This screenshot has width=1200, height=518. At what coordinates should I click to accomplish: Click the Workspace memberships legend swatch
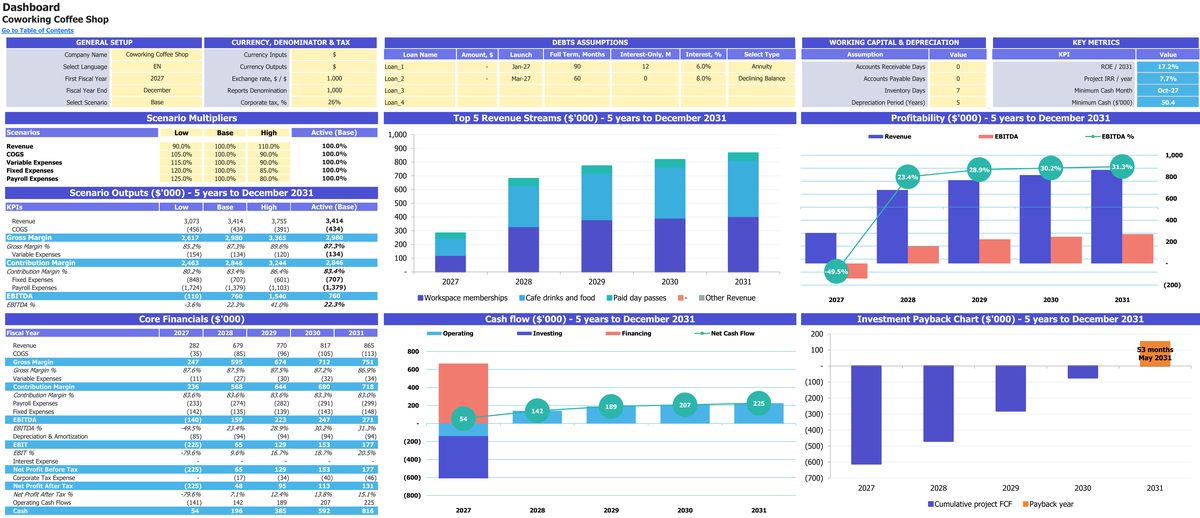point(420,298)
